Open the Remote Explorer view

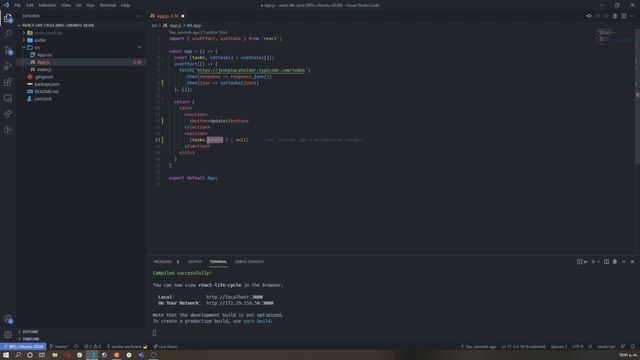pos(8,98)
